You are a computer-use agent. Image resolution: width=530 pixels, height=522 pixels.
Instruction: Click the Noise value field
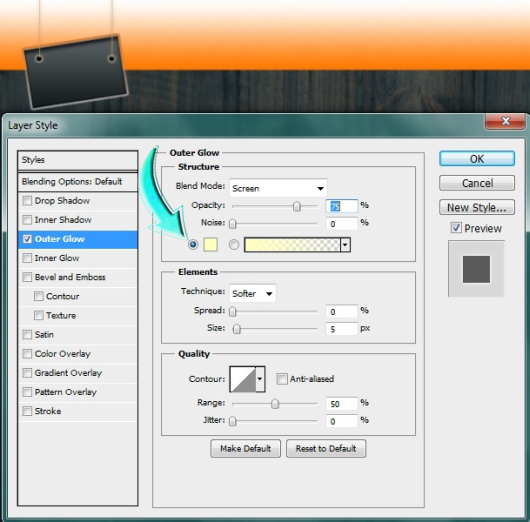coord(341,223)
